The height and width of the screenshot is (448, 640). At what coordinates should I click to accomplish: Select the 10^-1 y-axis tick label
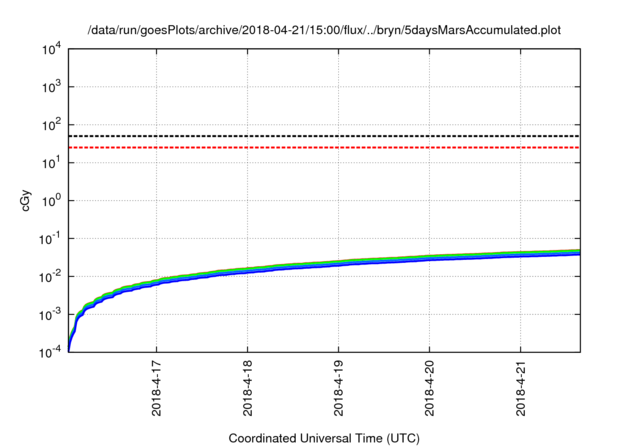(x=48, y=239)
